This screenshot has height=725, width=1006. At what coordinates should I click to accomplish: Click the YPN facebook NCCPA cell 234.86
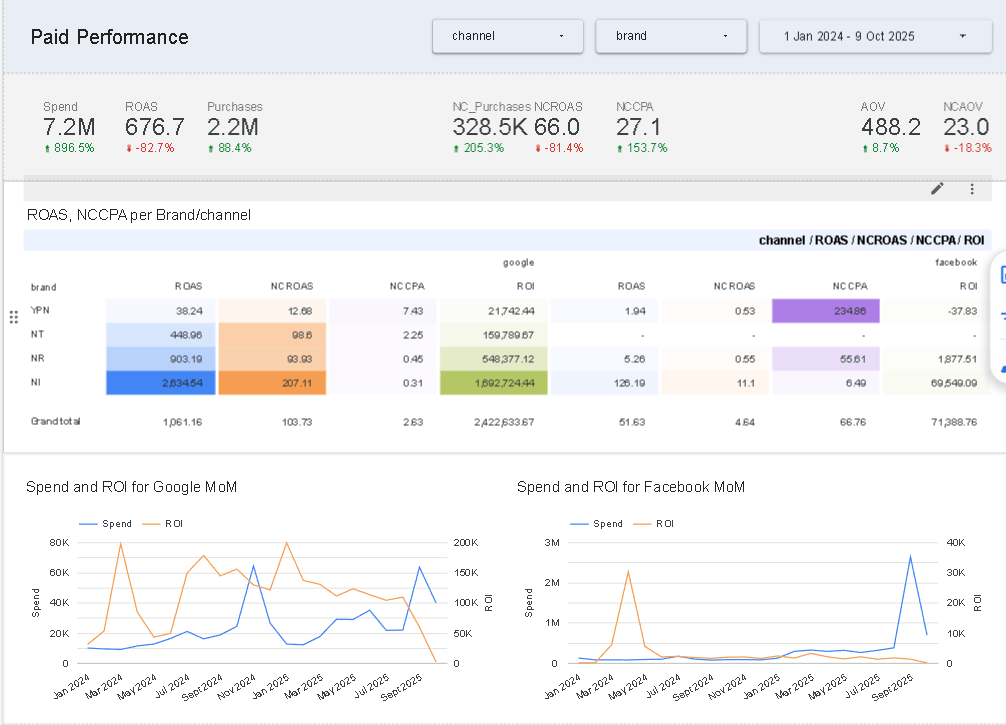click(x=826, y=311)
